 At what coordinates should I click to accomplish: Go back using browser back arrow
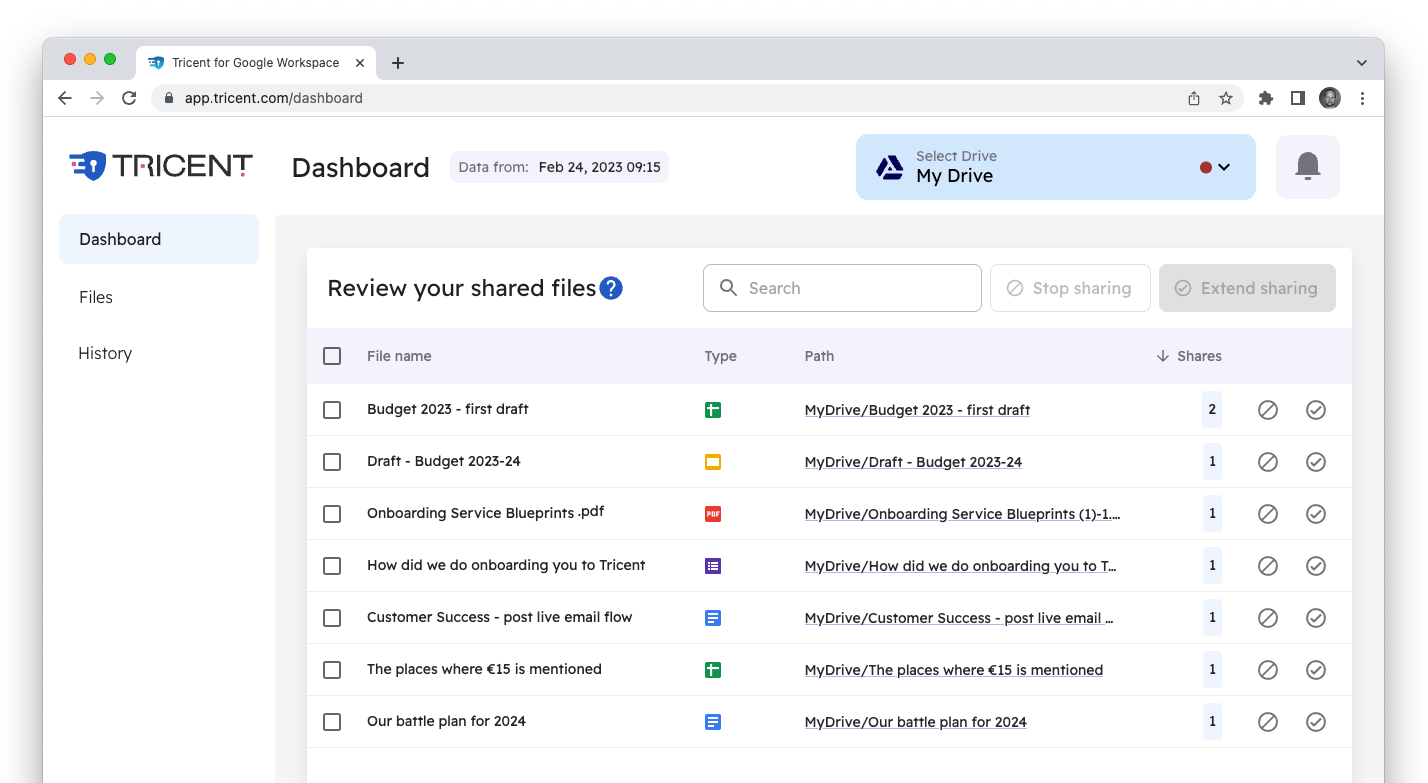coord(65,98)
